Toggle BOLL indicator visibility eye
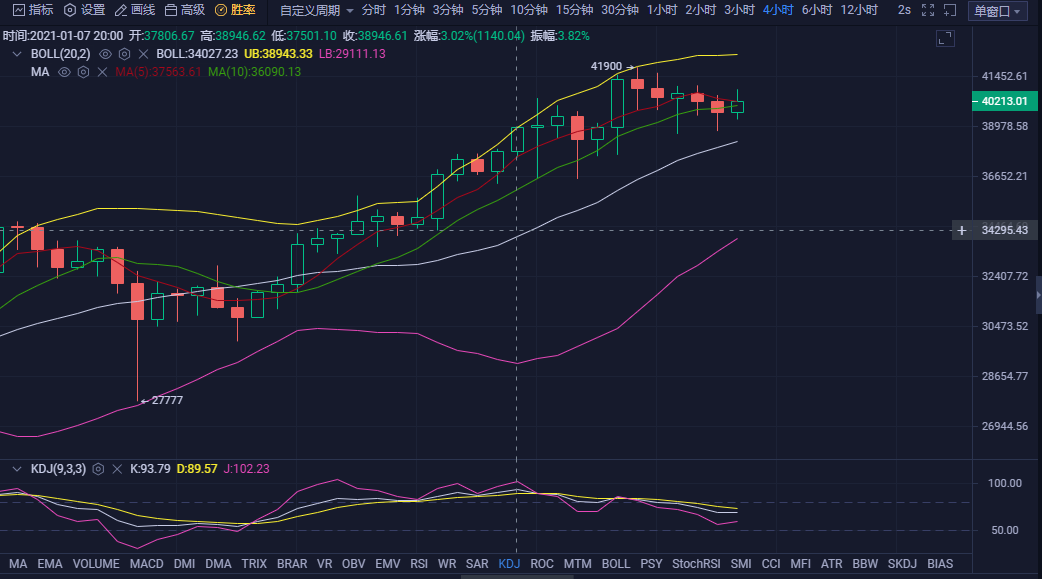1042x579 pixels. (105, 53)
